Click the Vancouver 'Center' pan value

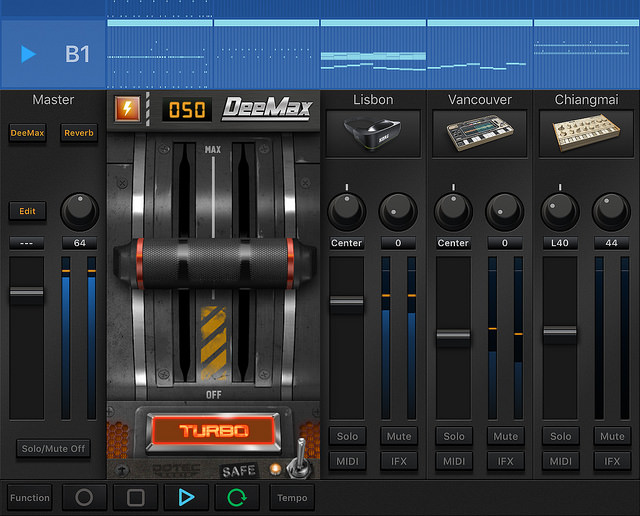[x=453, y=243]
